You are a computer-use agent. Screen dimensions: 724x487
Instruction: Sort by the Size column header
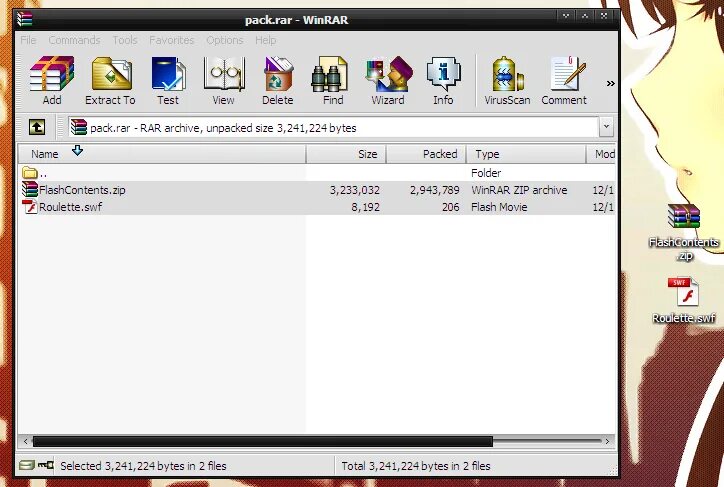point(346,154)
